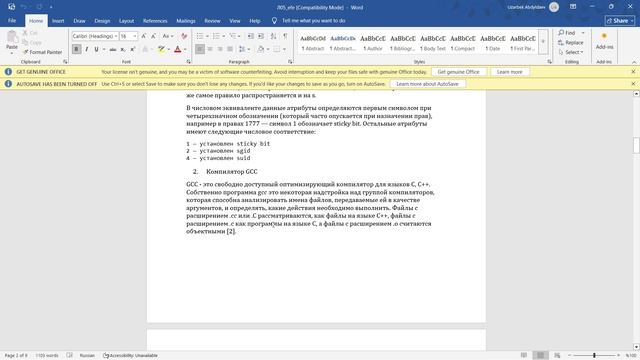
Task: Click the Format Painter tool
Action: (x=42, y=52)
